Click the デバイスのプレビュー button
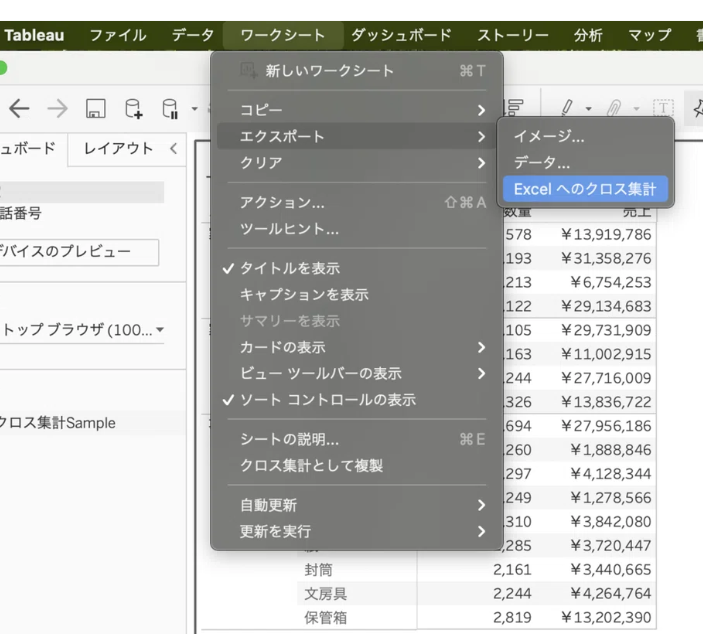703x634 pixels. pyautogui.click(x=79, y=252)
